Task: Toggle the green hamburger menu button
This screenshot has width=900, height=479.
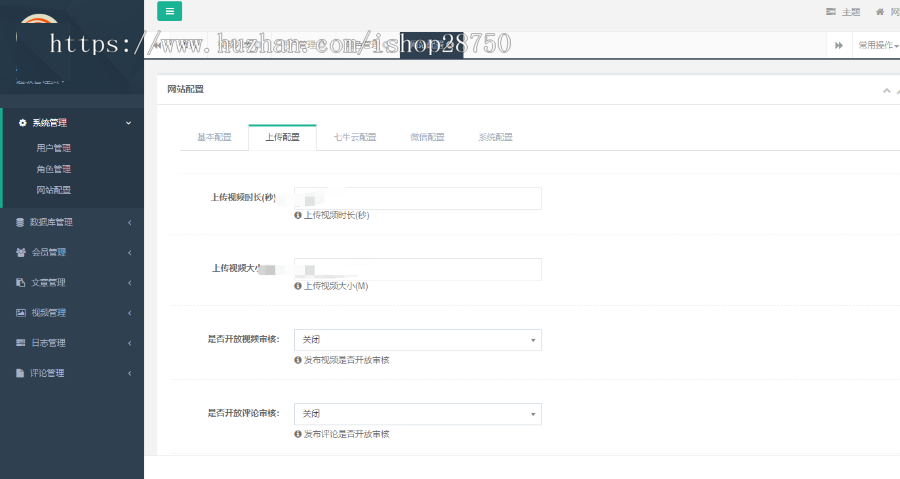Action: pos(169,11)
